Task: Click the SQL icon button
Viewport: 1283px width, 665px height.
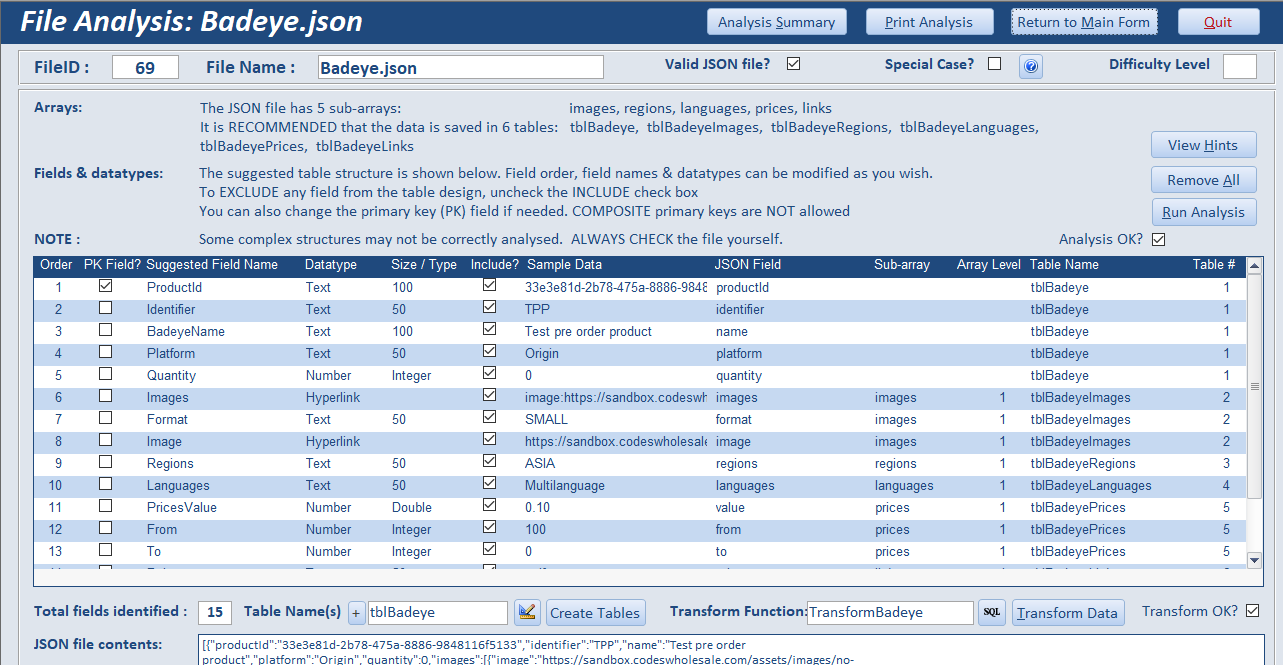Action: (991, 613)
